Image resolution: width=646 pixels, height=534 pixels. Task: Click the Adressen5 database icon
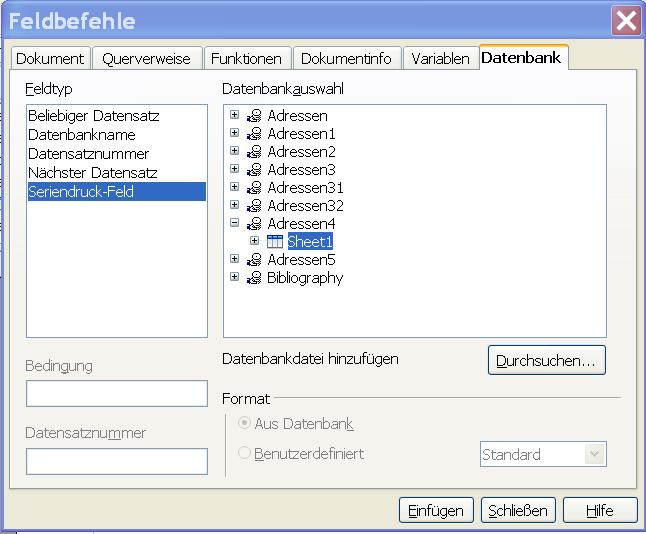point(254,260)
